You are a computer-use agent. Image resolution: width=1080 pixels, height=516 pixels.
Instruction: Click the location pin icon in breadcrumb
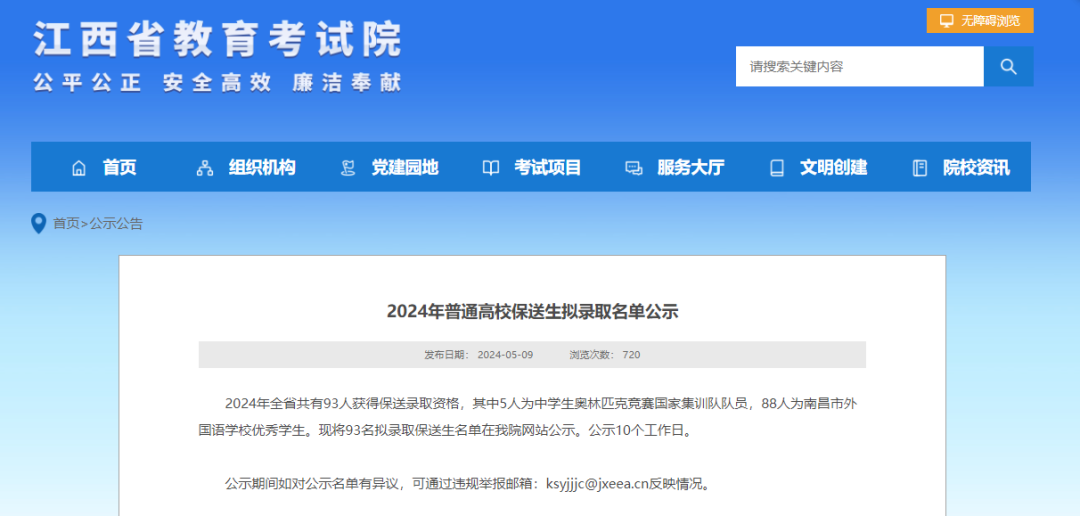[39, 223]
